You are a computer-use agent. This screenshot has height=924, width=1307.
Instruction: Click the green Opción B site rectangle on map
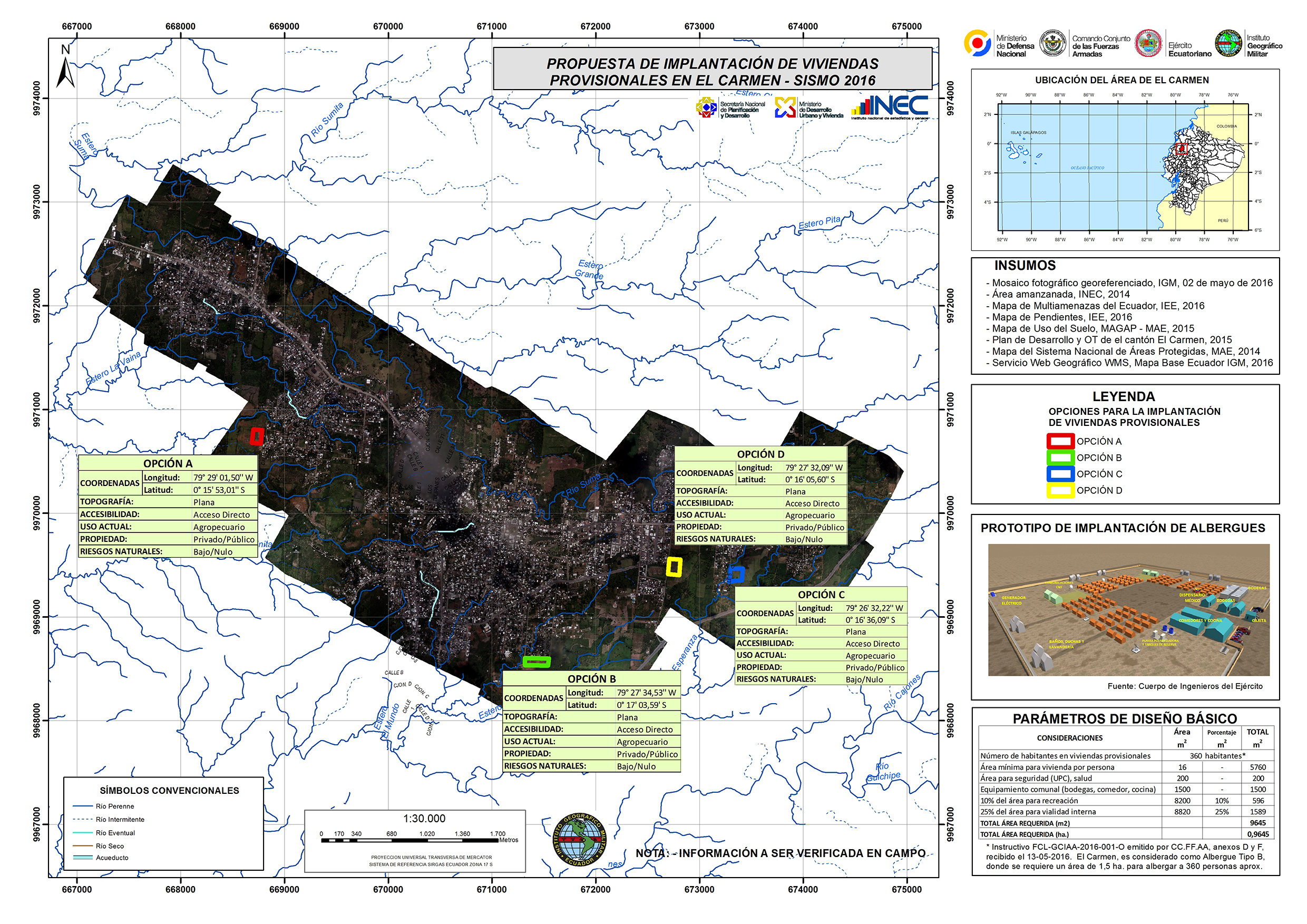click(x=536, y=662)
